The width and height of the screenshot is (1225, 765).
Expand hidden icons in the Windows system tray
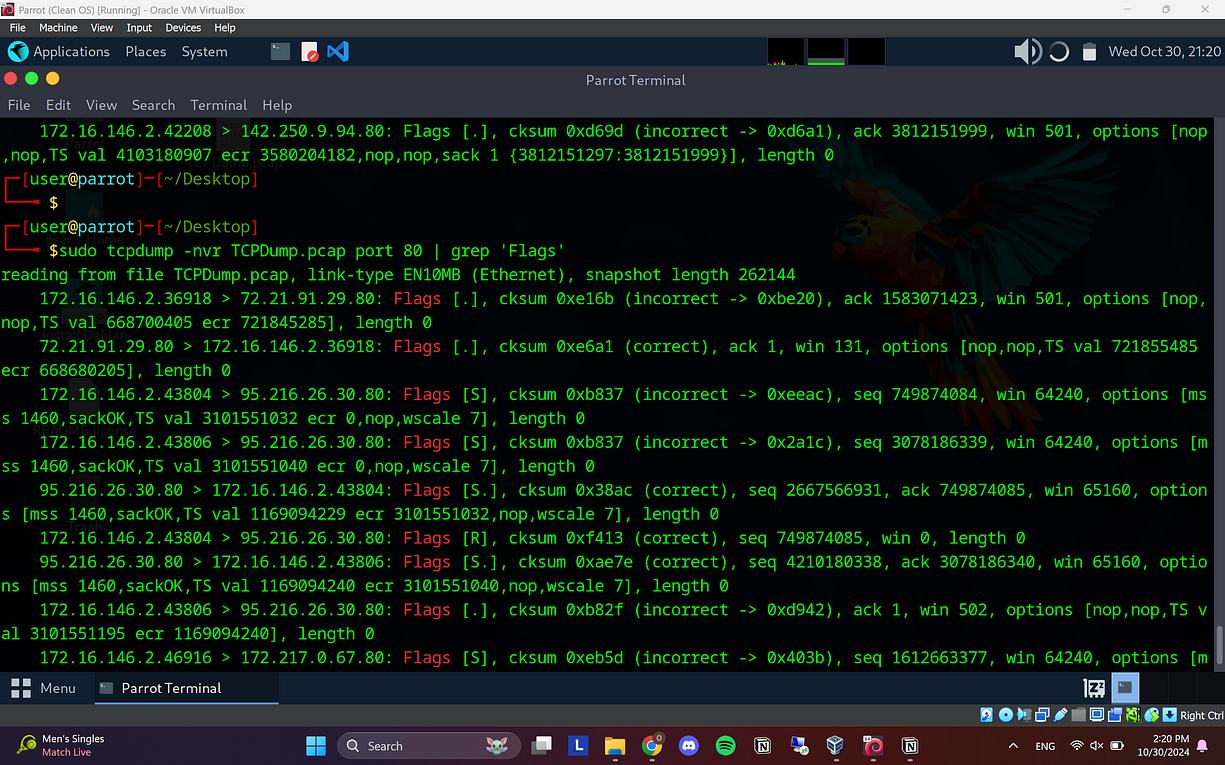coord(1014,745)
